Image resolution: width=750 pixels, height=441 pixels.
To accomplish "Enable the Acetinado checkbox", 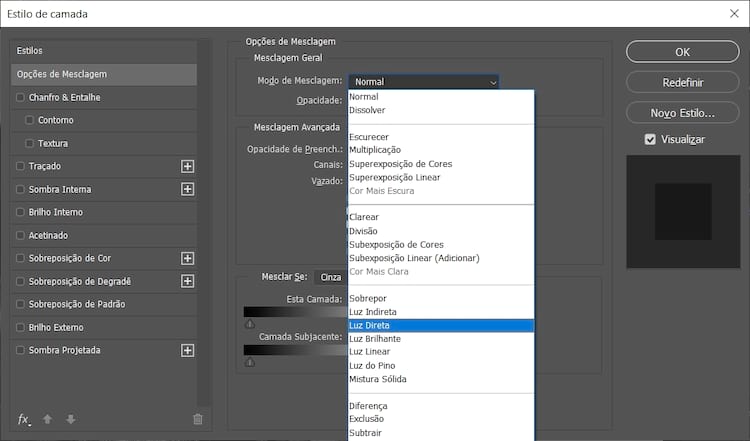I will 20,235.
